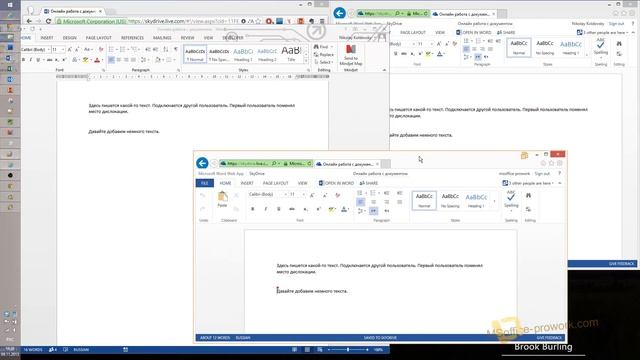Open DESIGN tab in desktop Word ribbon
This screenshot has height=360, width=640.
[69, 38]
